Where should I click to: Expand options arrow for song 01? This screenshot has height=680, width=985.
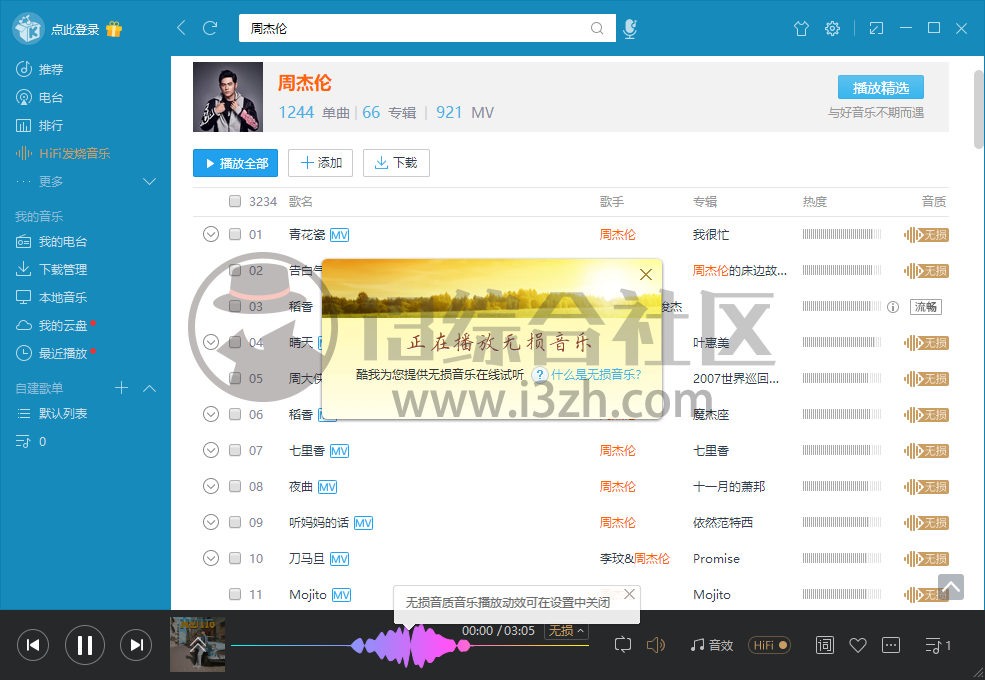[x=211, y=234]
